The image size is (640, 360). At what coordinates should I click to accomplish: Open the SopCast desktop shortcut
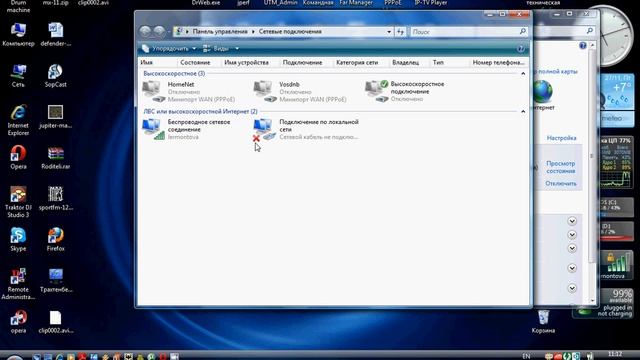click(56, 76)
